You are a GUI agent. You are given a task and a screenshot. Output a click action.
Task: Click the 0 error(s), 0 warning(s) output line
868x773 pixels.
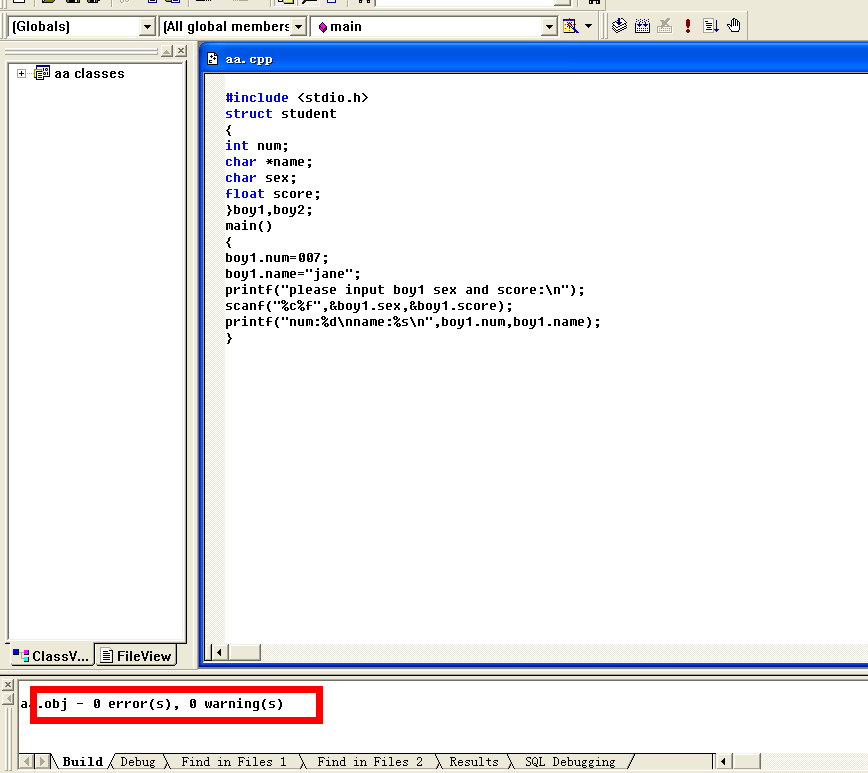(188, 704)
